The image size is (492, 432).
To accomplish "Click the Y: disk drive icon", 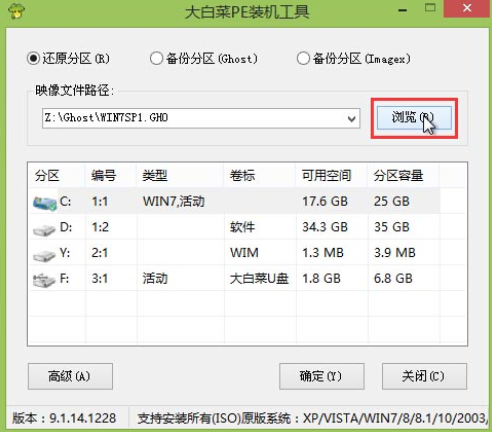I will click(x=44, y=255).
